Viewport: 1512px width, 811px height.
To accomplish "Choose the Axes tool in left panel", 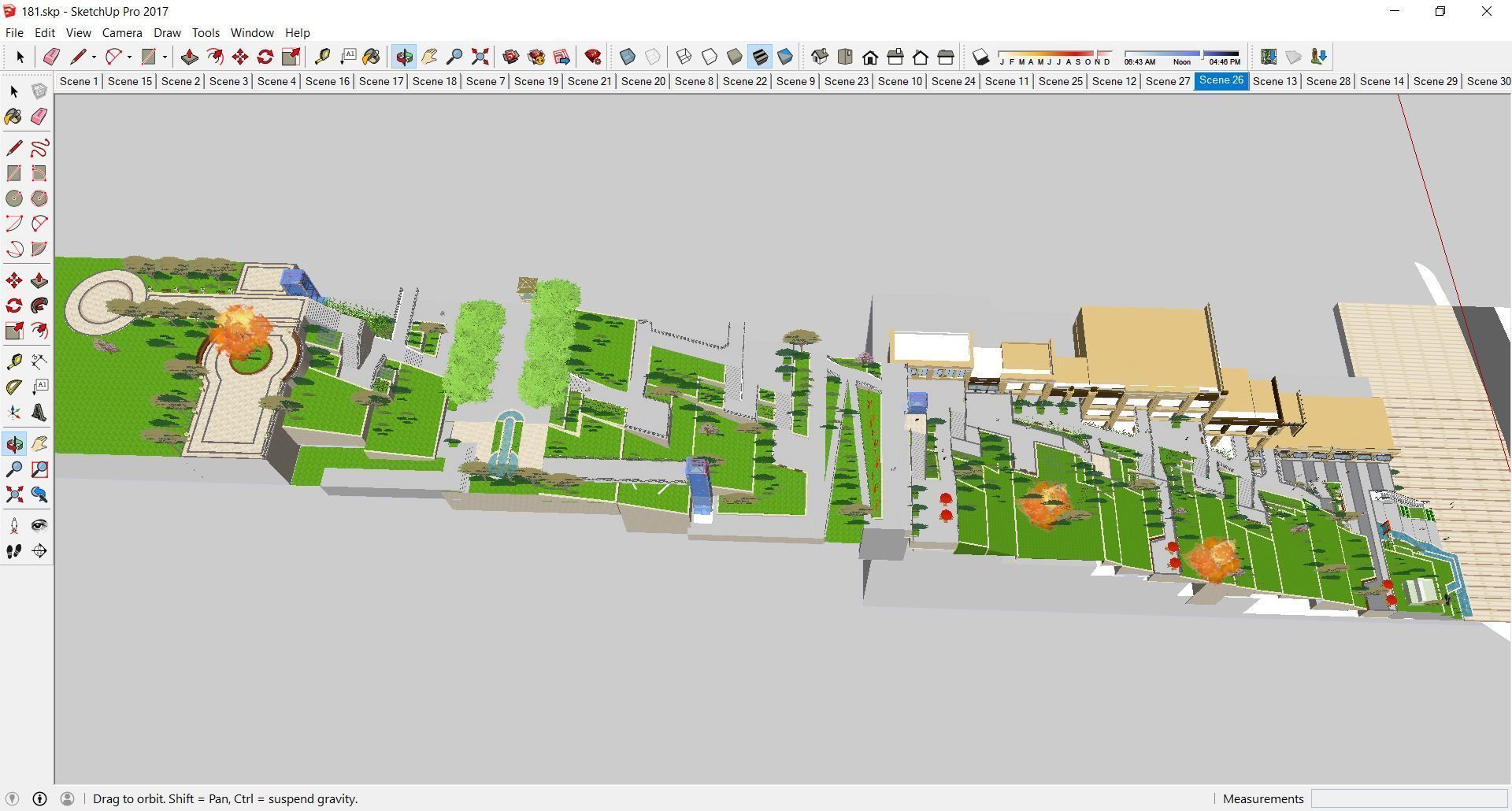I will click(14, 413).
